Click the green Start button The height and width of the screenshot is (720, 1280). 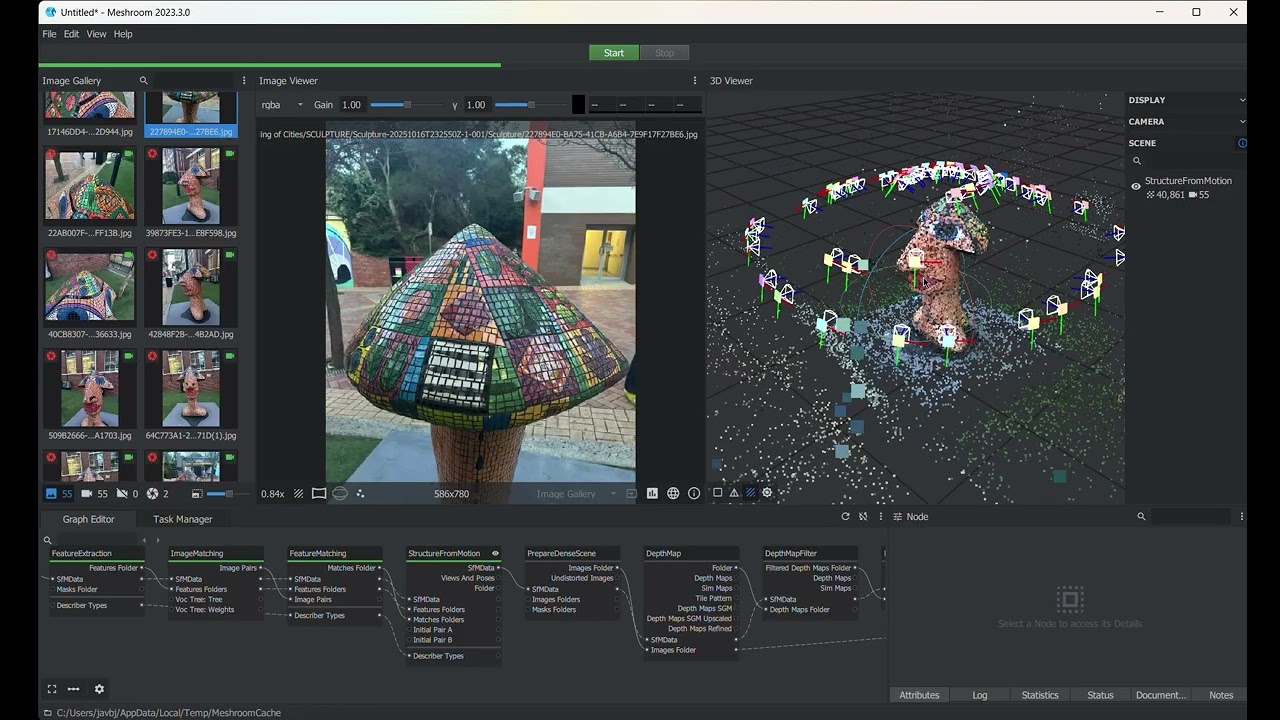[614, 53]
